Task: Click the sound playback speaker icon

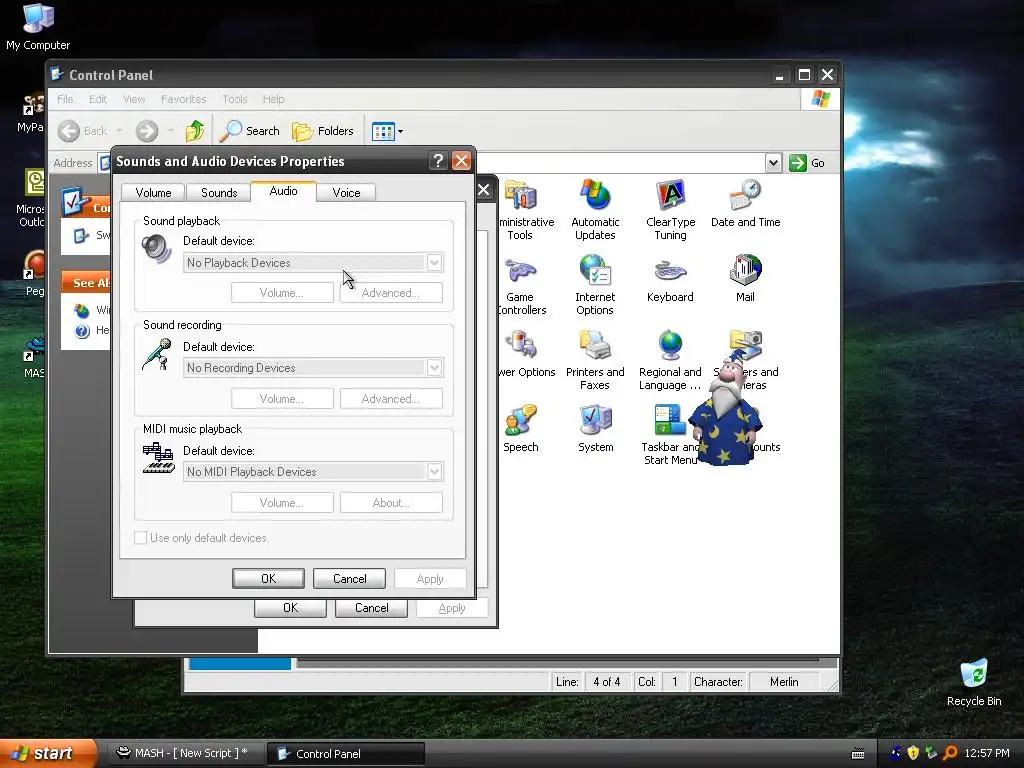Action: [x=157, y=248]
